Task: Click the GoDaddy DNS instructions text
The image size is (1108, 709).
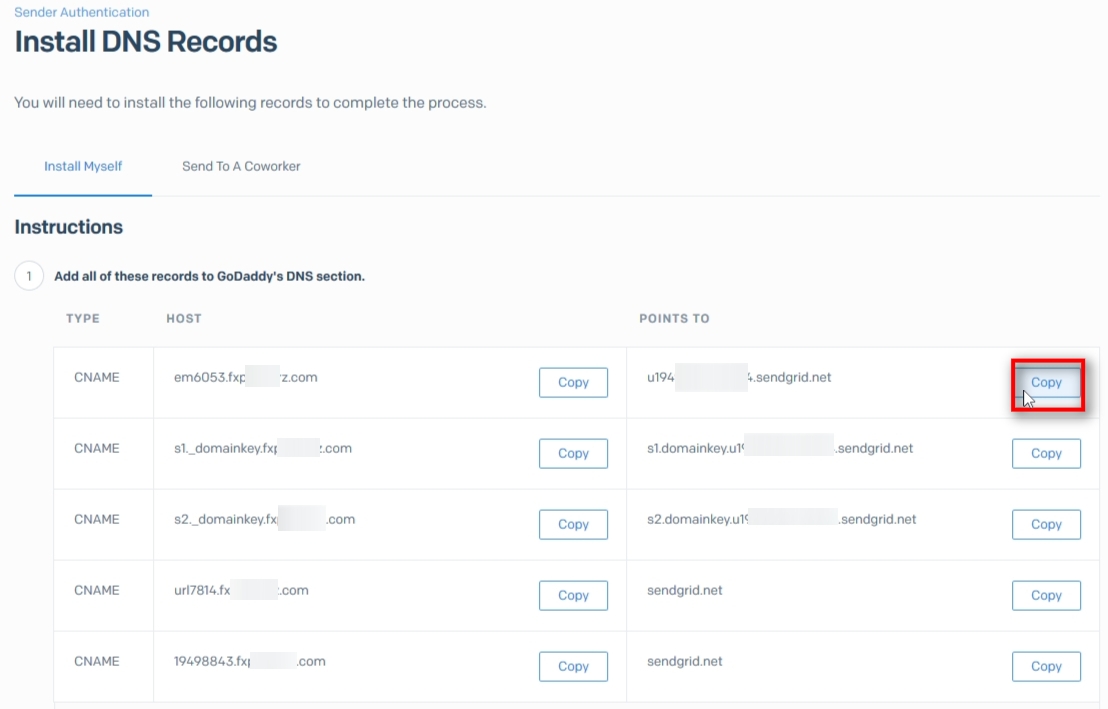Action: (x=207, y=275)
